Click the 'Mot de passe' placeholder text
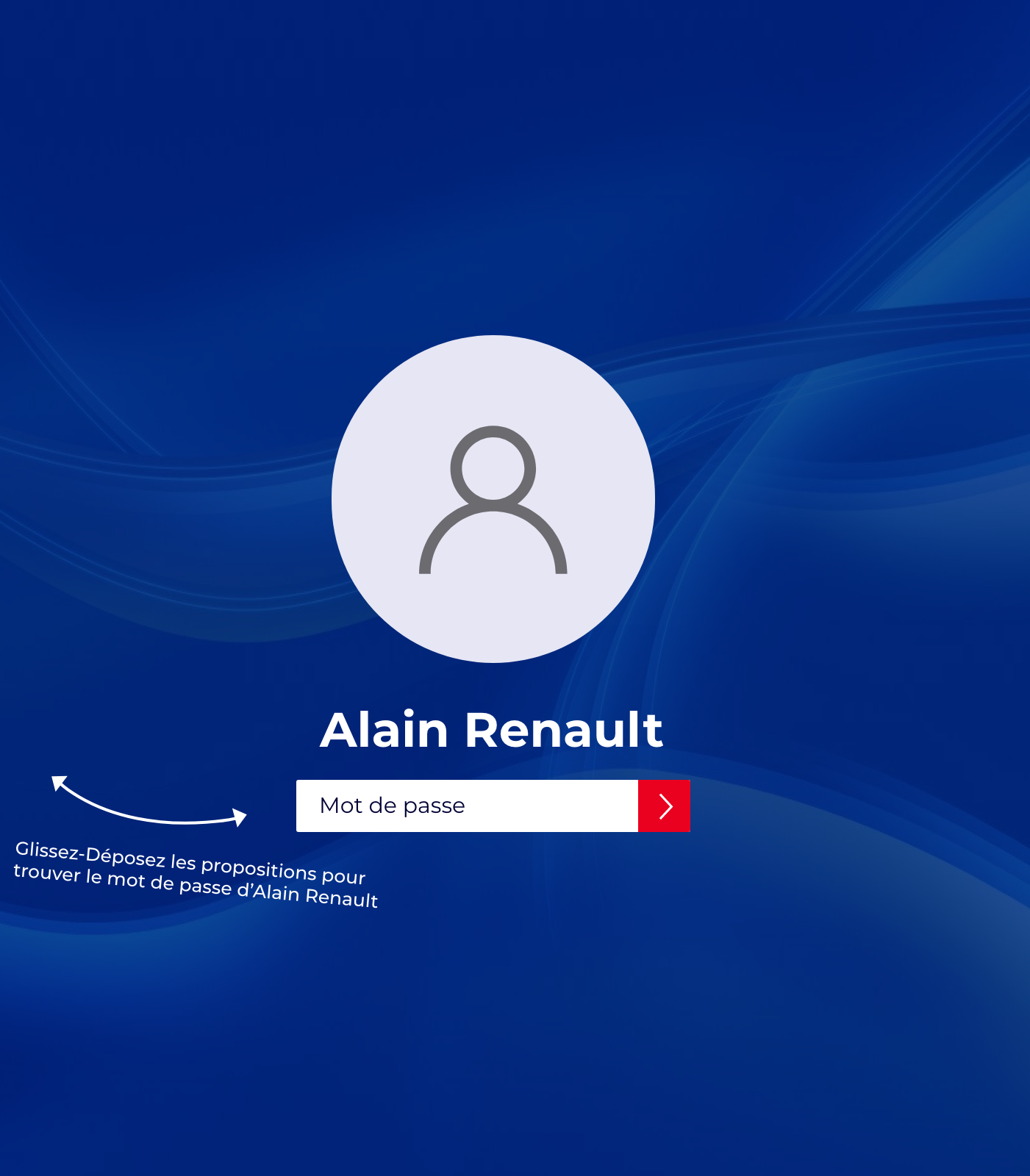The height and width of the screenshot is (1176, 1030). pos(392,806)
